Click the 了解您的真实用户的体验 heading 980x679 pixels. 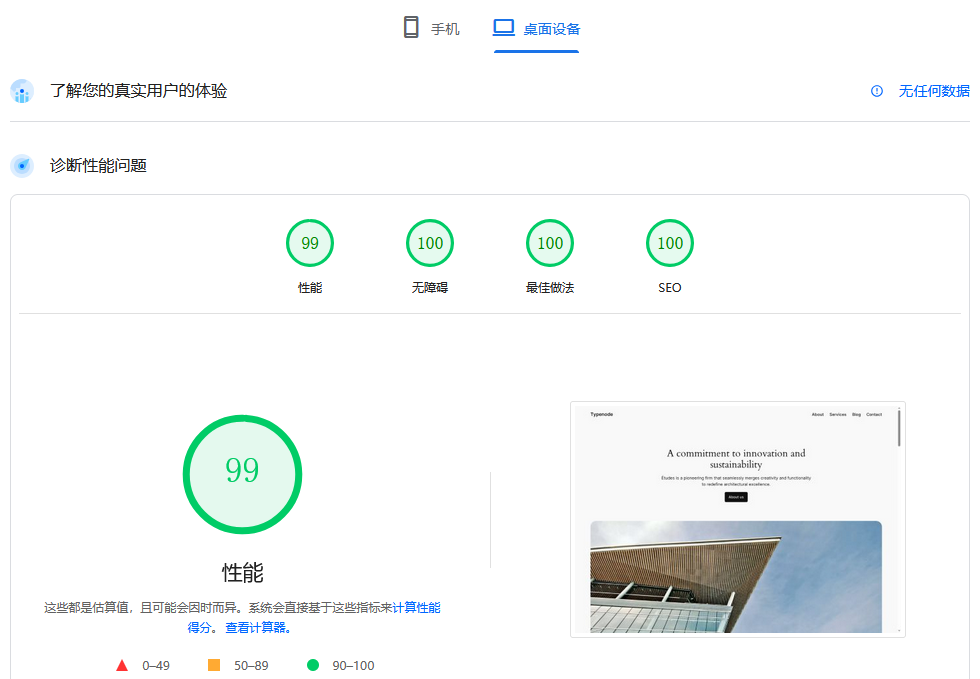(x=139, y=91)
